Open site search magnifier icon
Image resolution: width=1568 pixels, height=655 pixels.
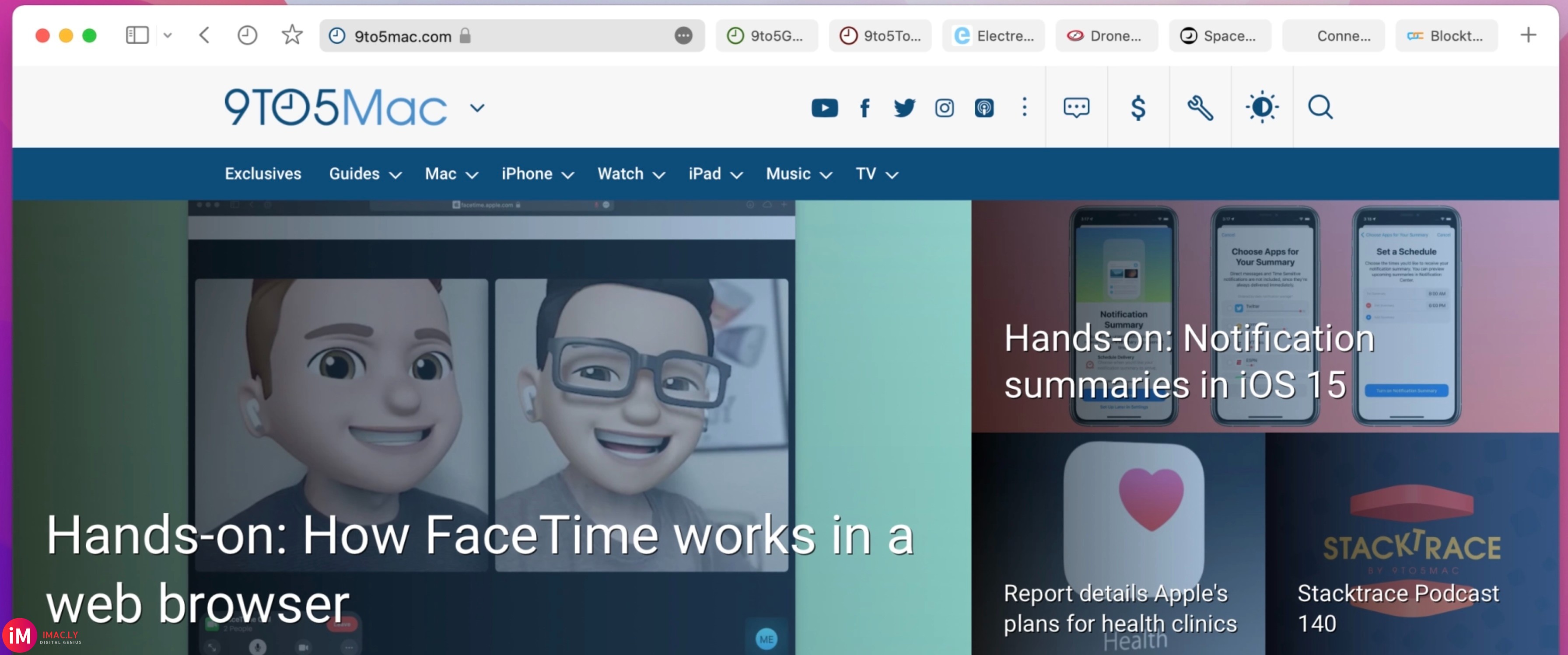pyautogui.click(x=1320, y=108)
